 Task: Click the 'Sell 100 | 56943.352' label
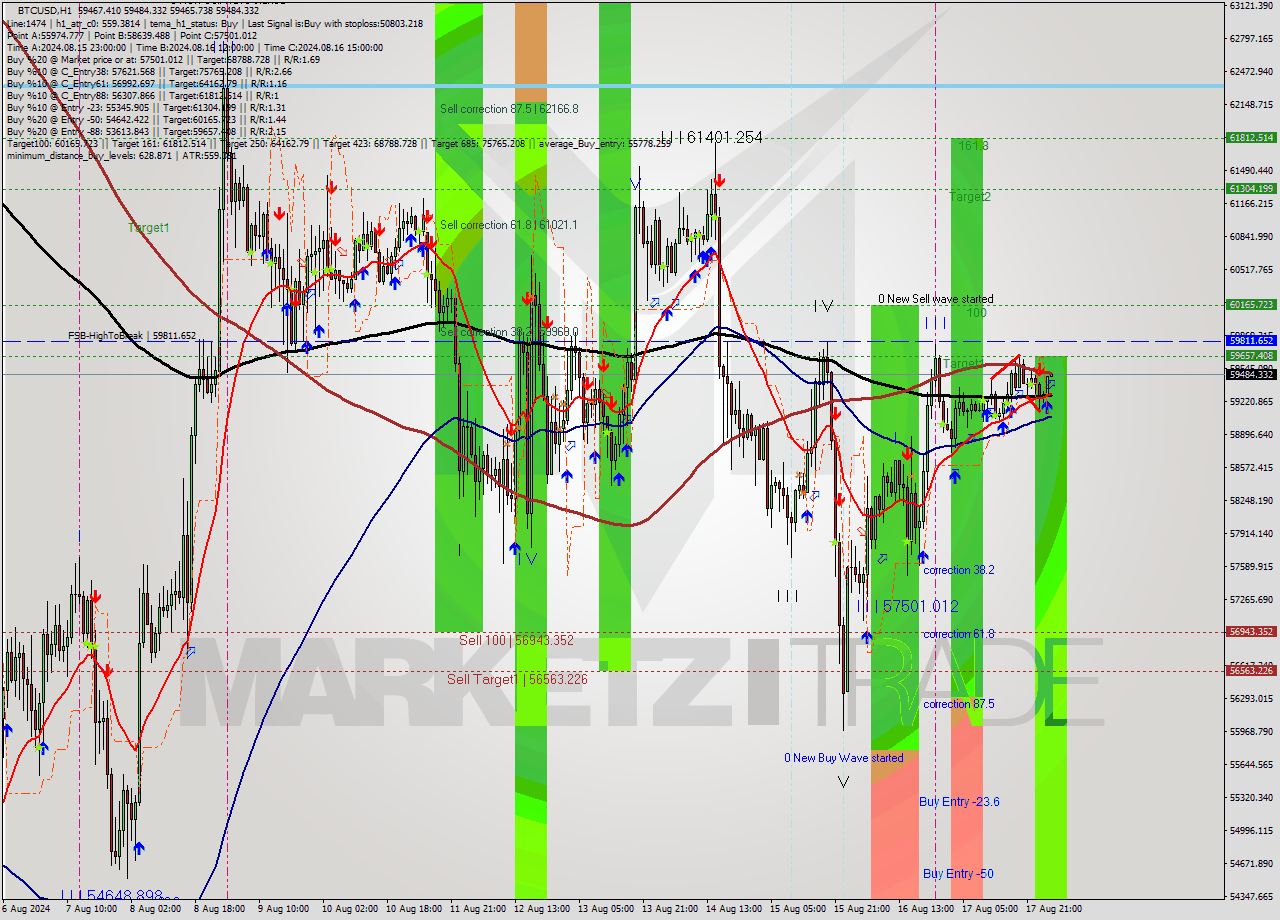(516, 640)
